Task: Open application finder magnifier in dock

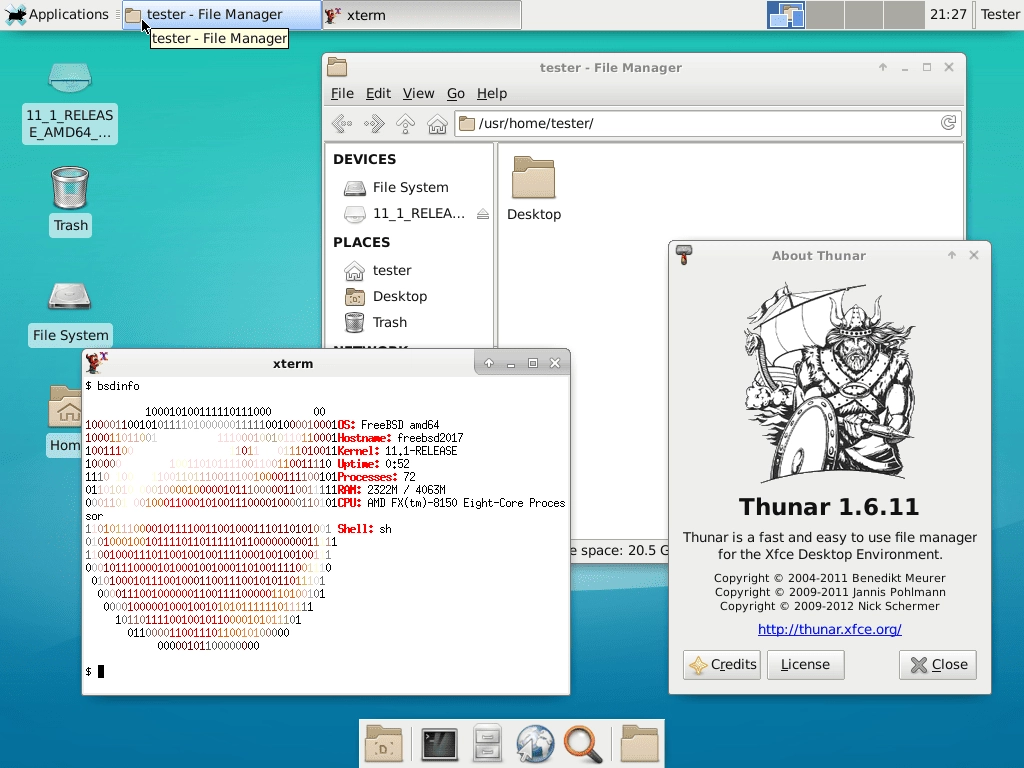Action: (583, 743)
